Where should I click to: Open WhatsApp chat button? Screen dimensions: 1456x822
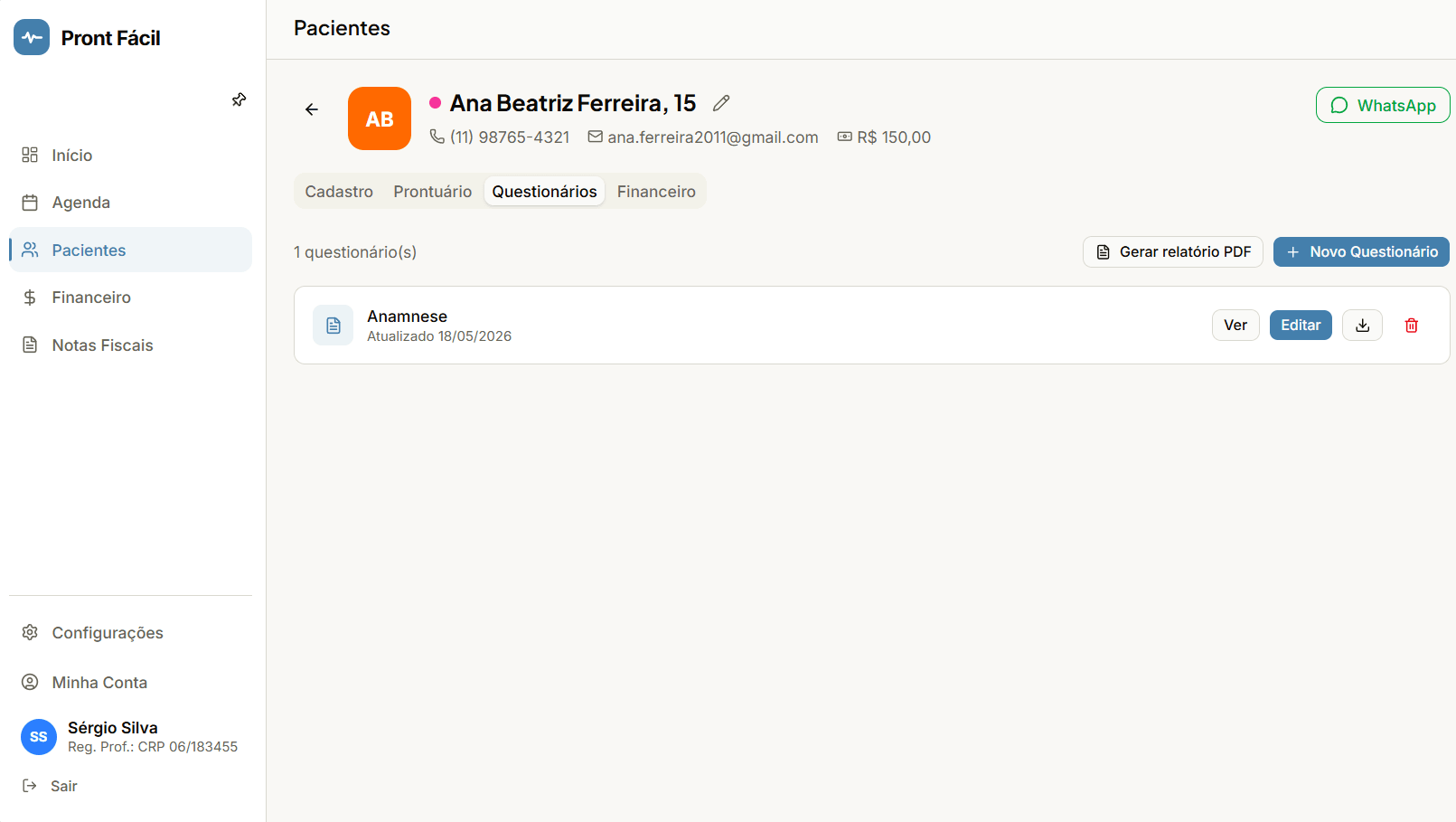pos(1383,105)
